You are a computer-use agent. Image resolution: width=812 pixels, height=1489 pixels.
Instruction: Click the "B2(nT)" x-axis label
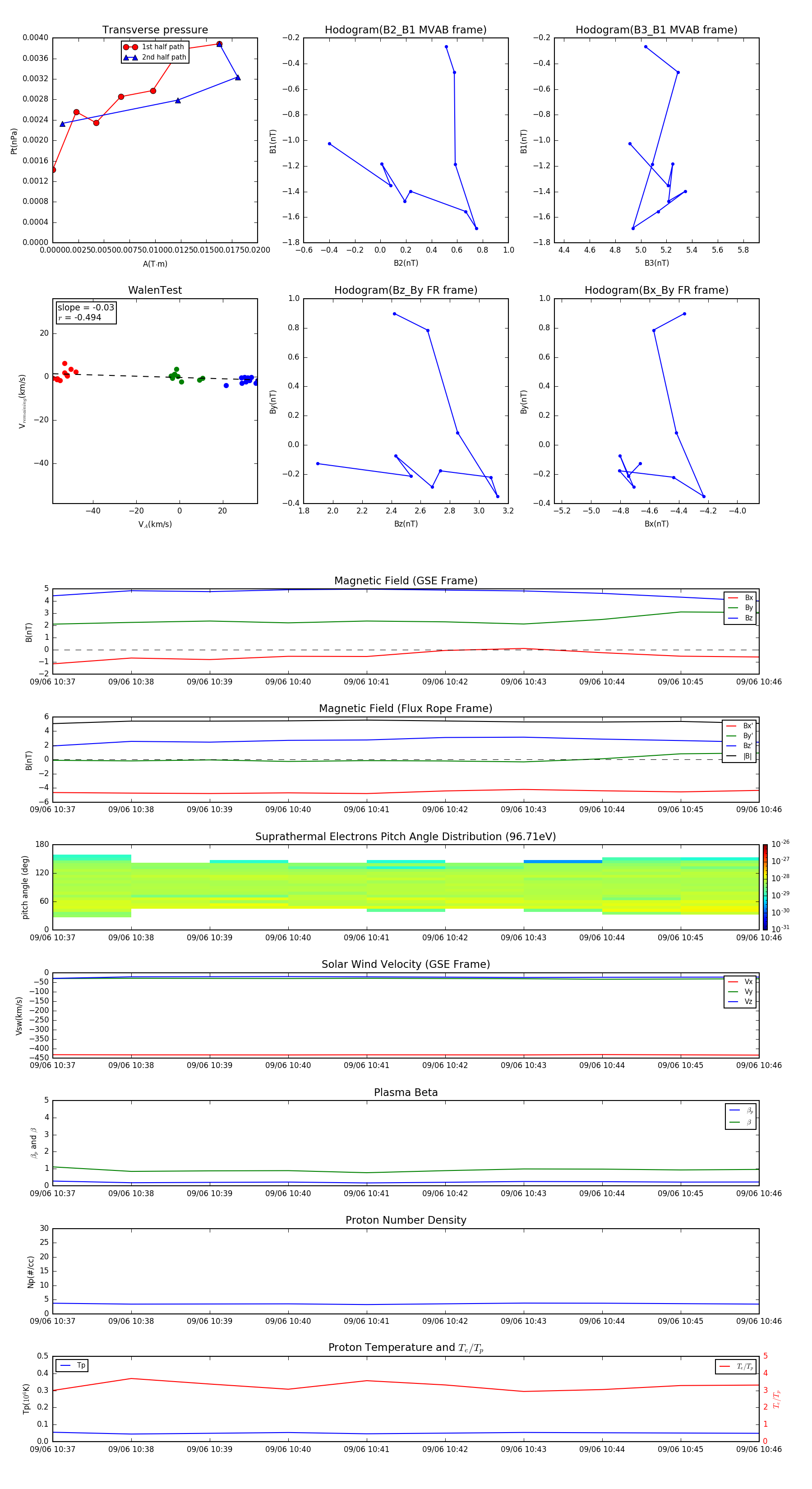pyautogui.click(x=406, y=263)
